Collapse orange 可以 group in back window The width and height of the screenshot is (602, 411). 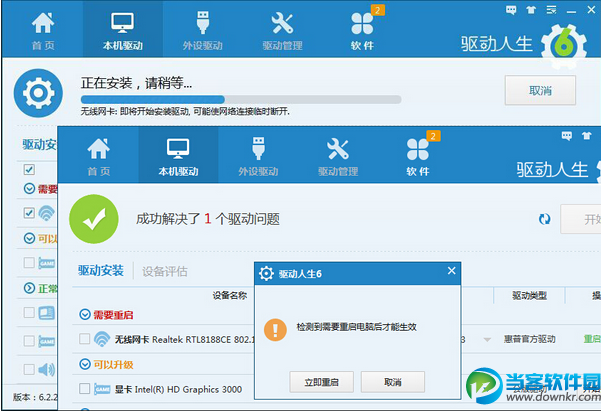click(29, 238)
